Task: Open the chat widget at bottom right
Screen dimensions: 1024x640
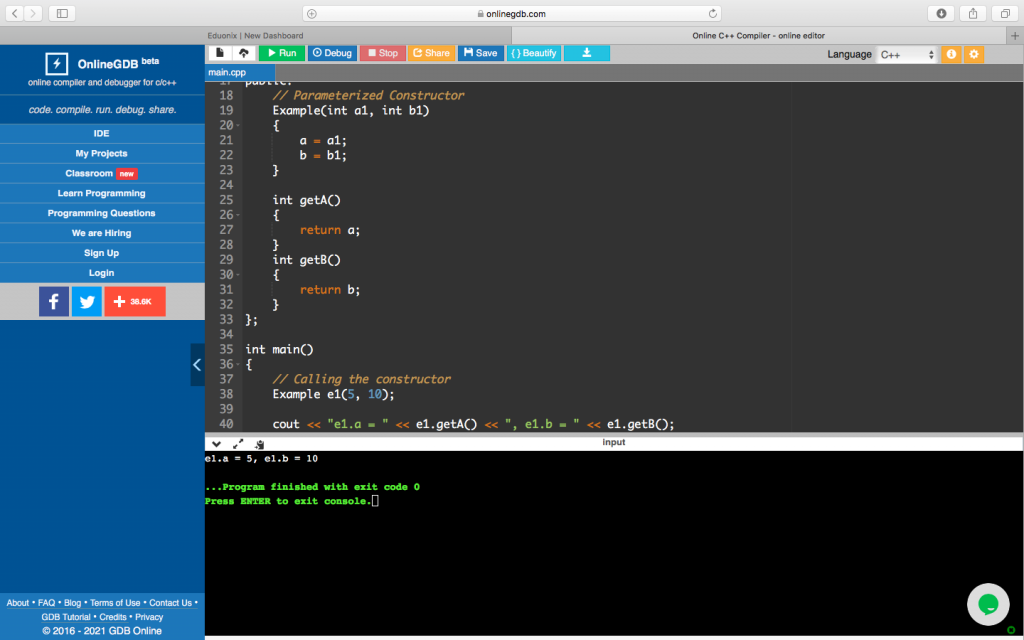Action: tap(988, 604)
